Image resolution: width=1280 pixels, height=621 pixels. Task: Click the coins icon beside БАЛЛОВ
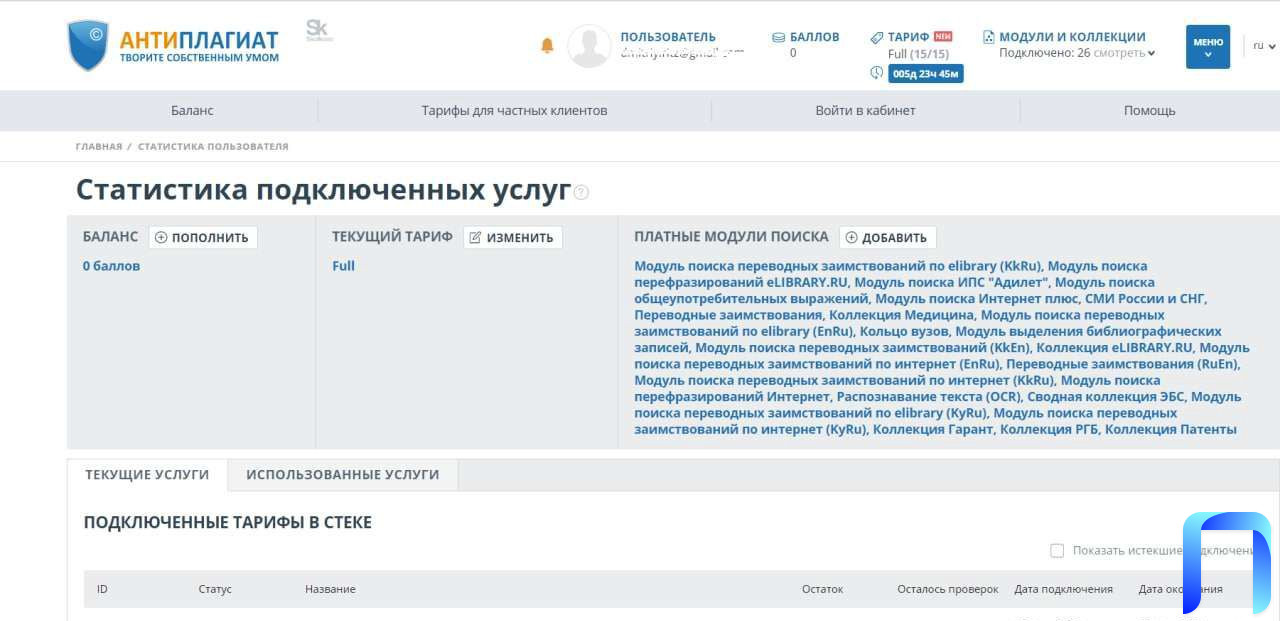click(778, 37)
